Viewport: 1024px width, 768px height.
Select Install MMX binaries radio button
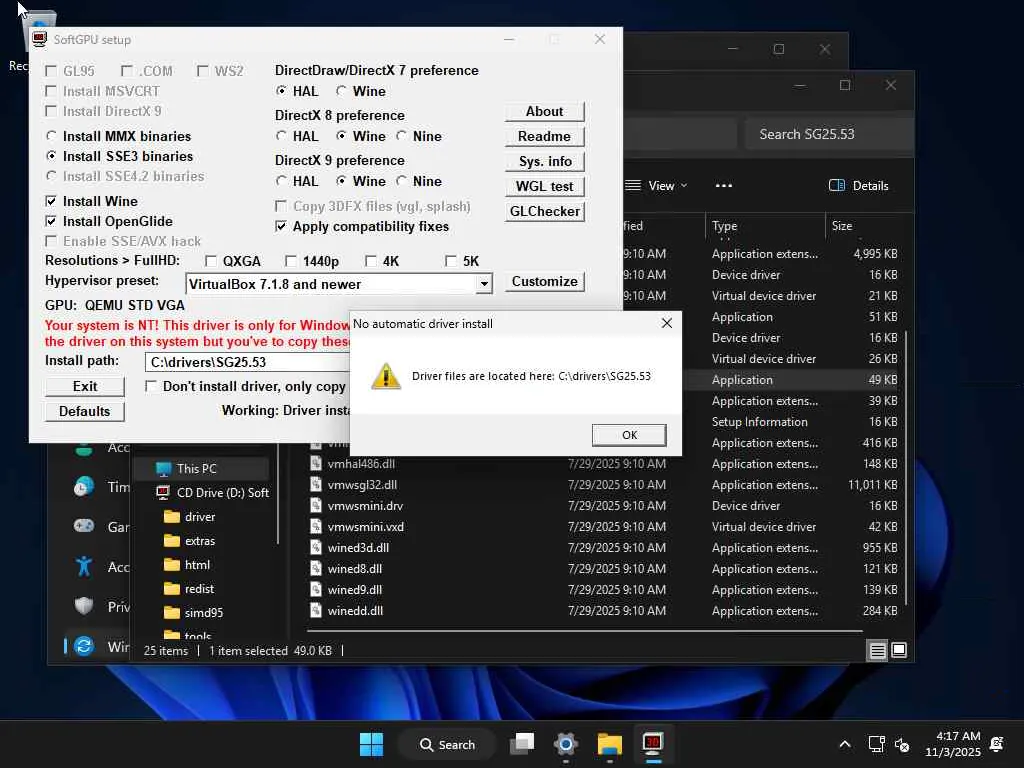(x=51, y=136)
